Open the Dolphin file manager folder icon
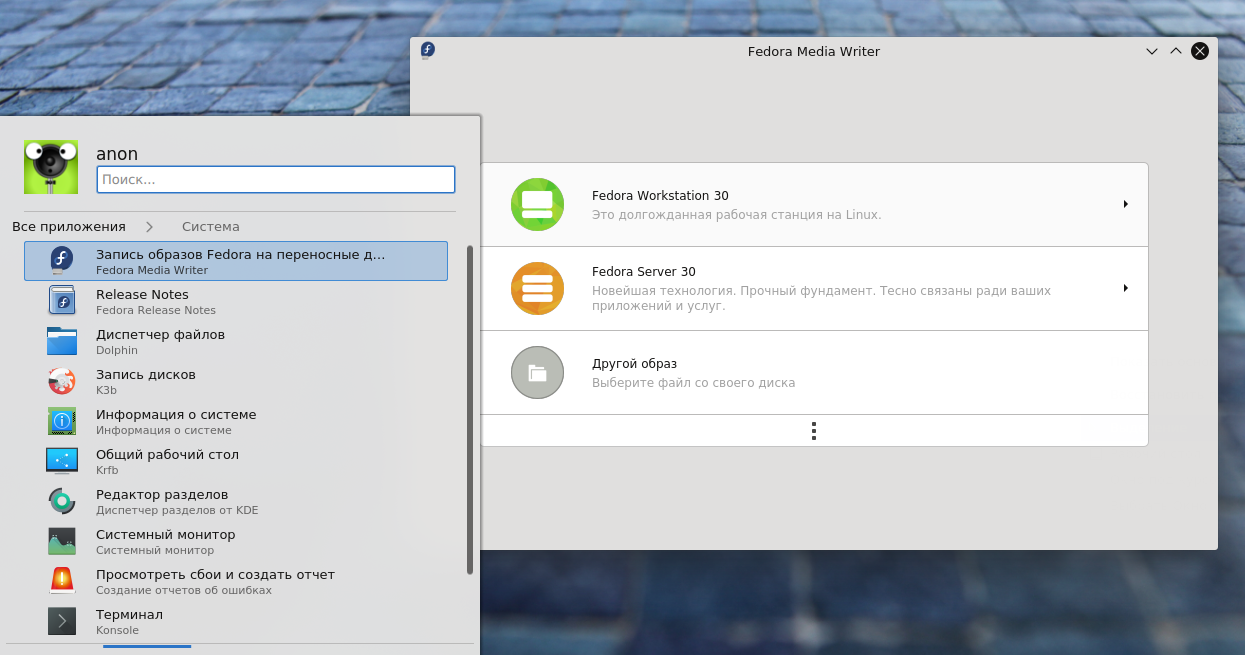The height and width of the screenshot is (655, 1245). (x=62, y=341)
